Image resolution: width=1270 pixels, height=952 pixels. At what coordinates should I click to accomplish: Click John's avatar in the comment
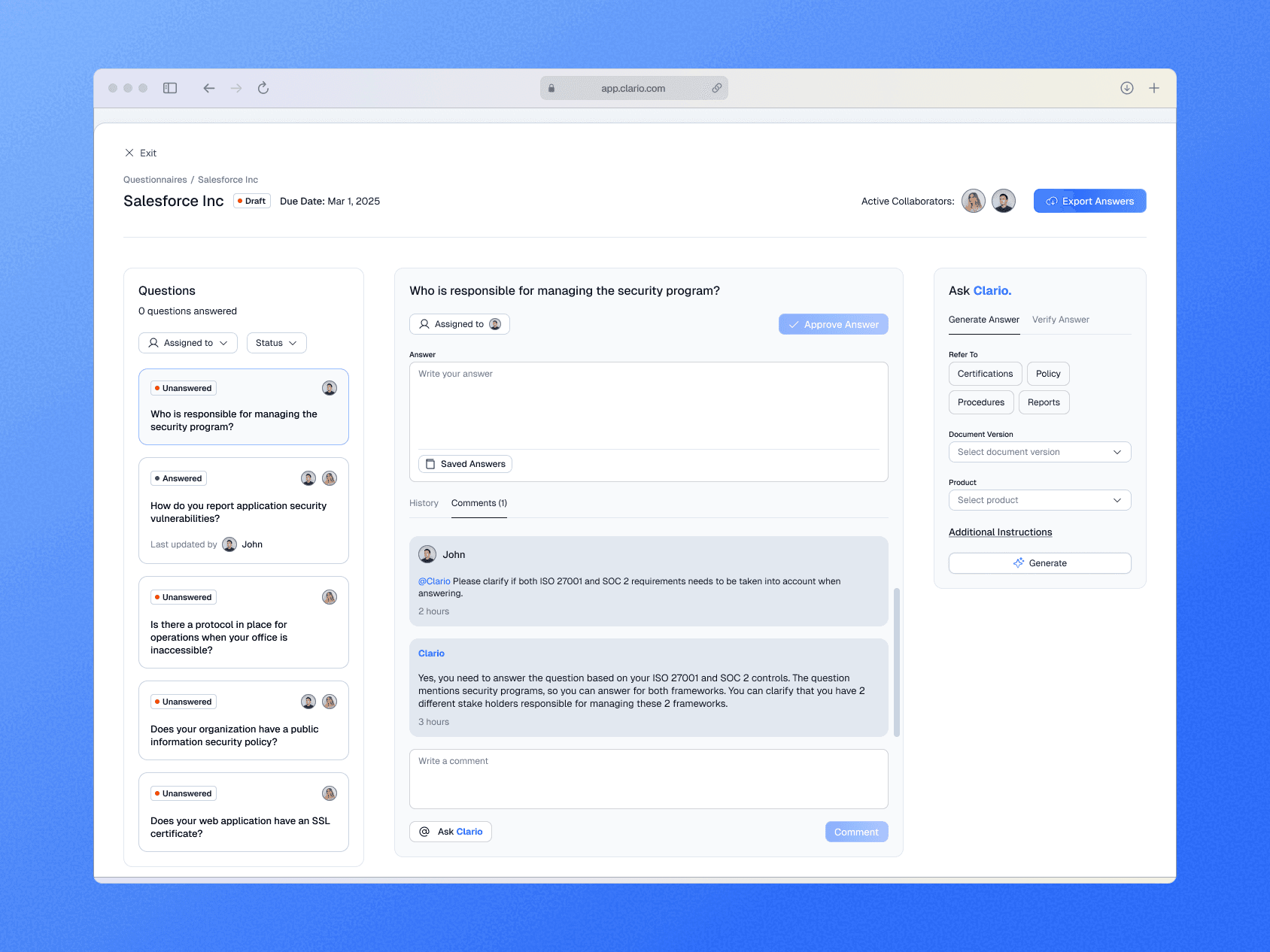point(427,554)
